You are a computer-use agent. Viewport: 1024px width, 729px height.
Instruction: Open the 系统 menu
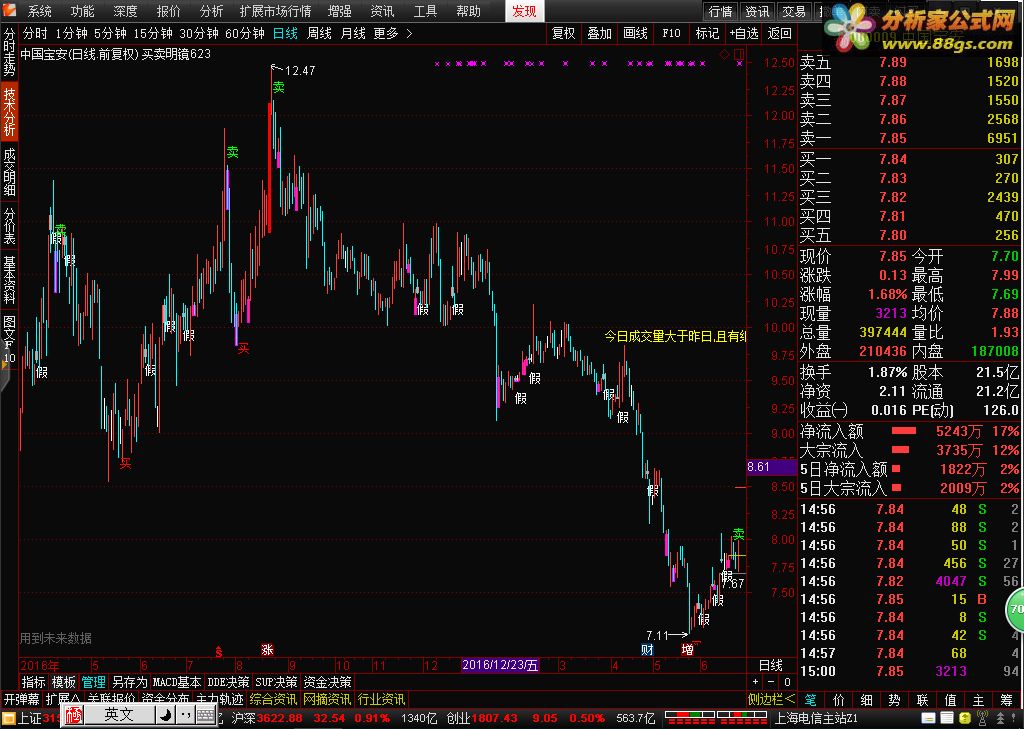[39, 11]
